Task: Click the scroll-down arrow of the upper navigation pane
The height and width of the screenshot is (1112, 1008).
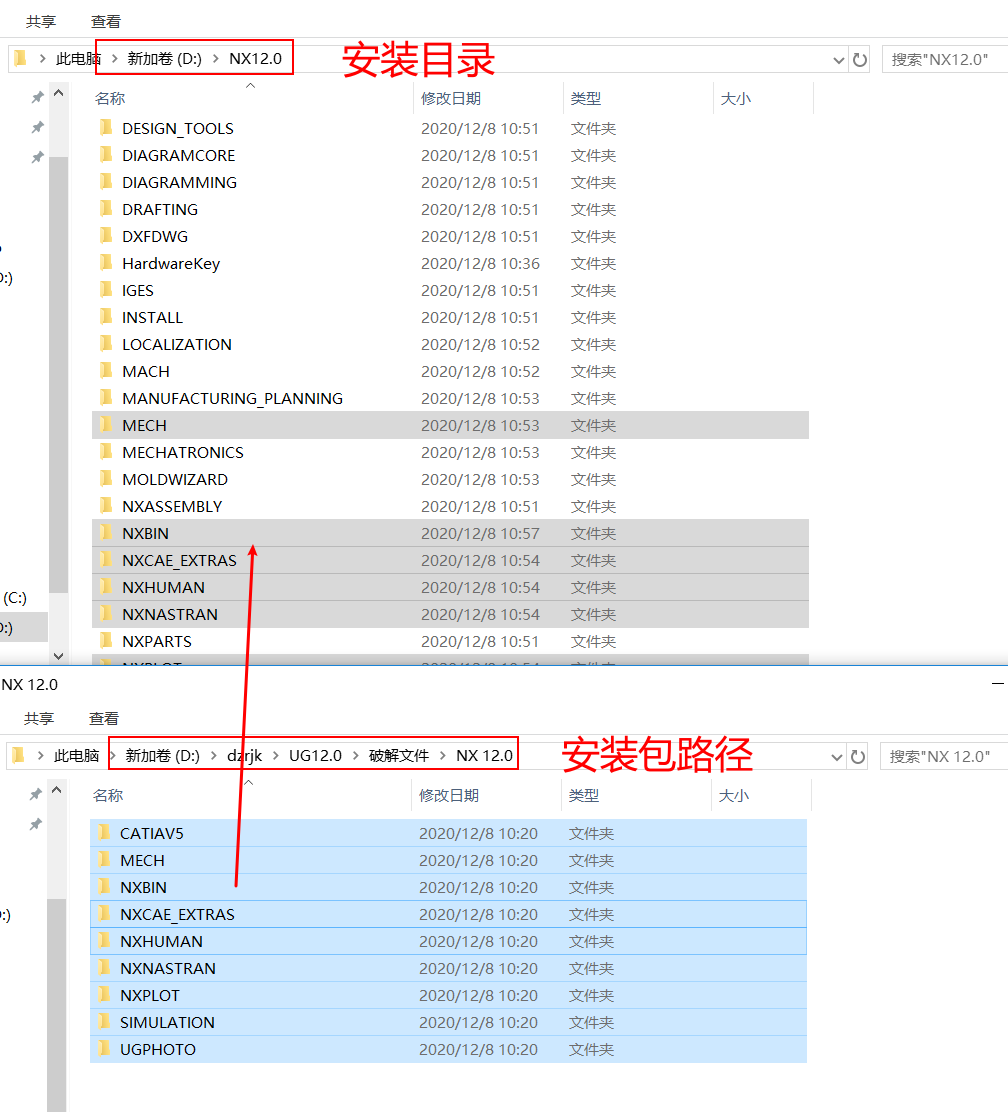Action: [x=58, y=655]
